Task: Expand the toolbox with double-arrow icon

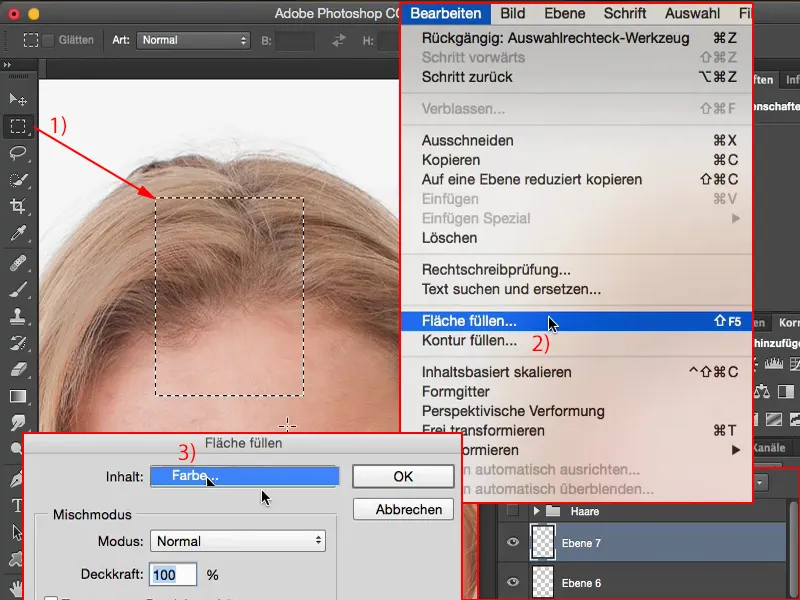Action: [x=7, y=65]
